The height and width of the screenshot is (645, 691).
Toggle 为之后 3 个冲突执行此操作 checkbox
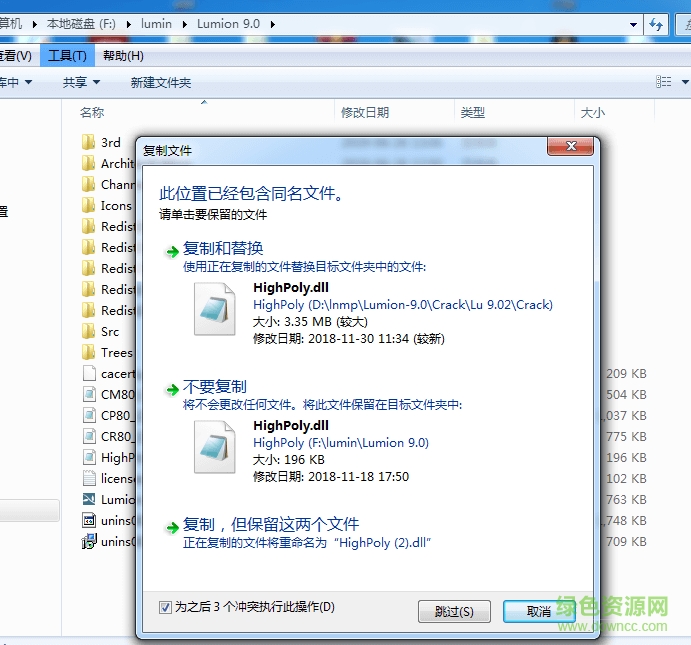[x=165, y=608]
